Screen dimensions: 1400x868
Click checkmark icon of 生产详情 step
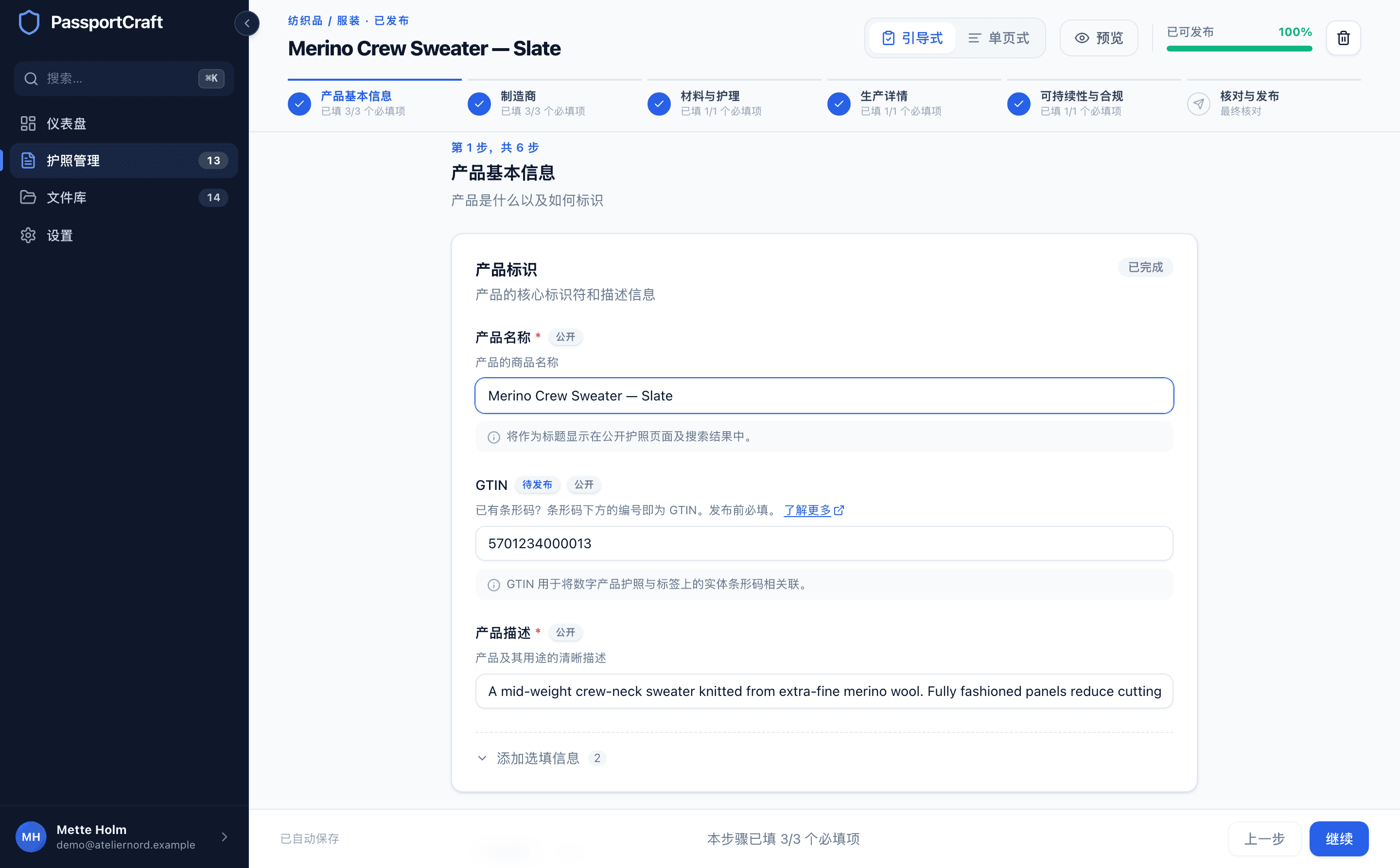839,104
